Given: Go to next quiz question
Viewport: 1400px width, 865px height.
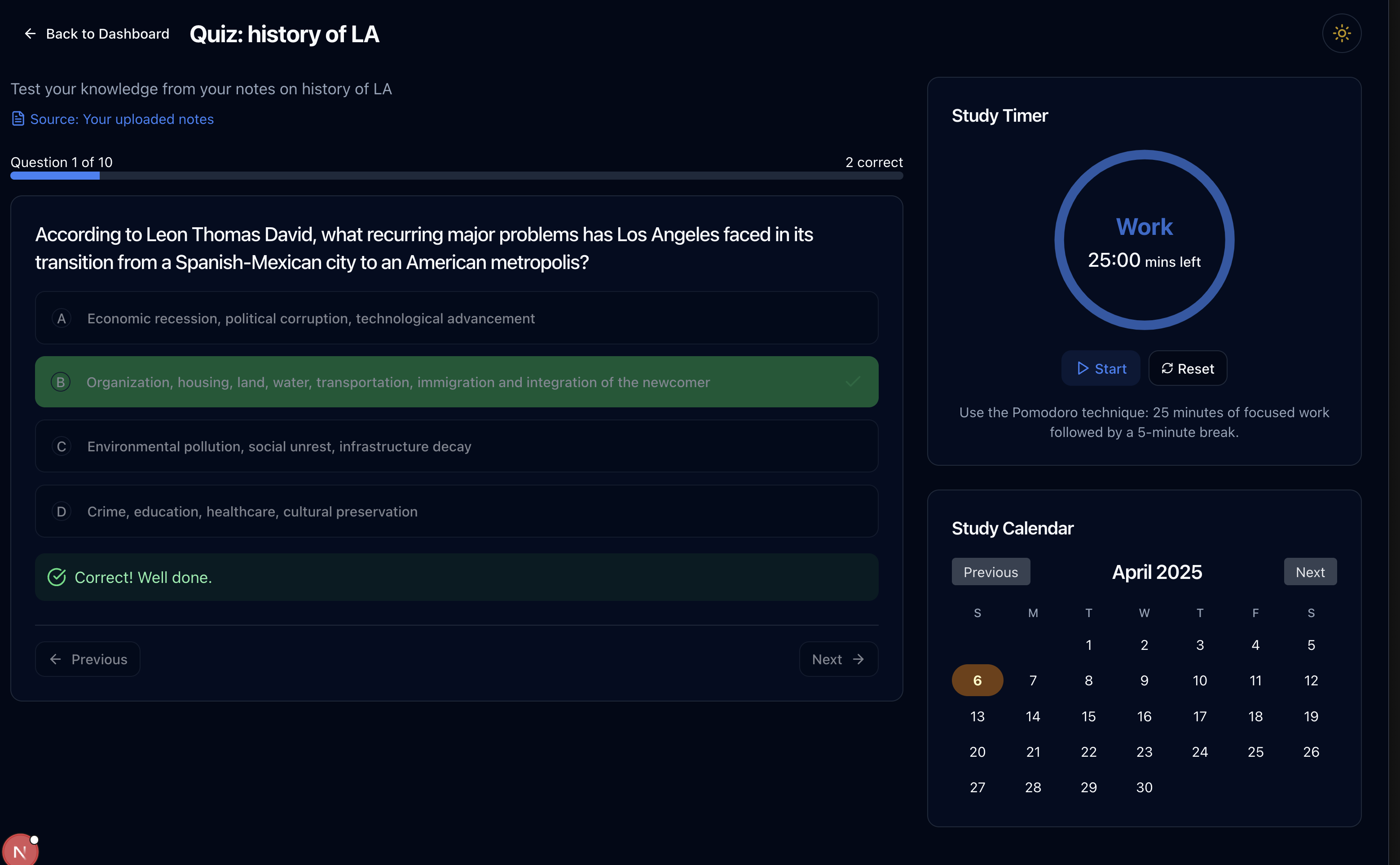Looking at the screenshot, I should coord(838,659).
